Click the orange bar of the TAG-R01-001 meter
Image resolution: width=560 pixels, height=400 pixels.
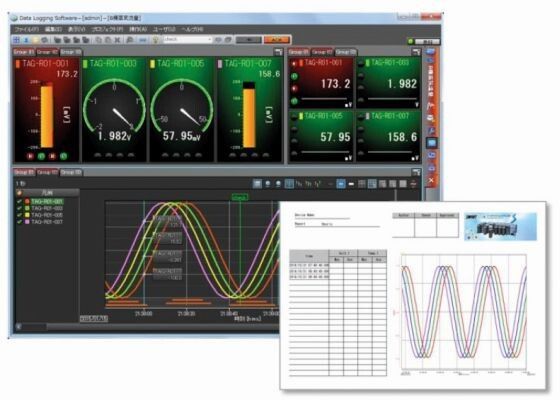[47, 116]
